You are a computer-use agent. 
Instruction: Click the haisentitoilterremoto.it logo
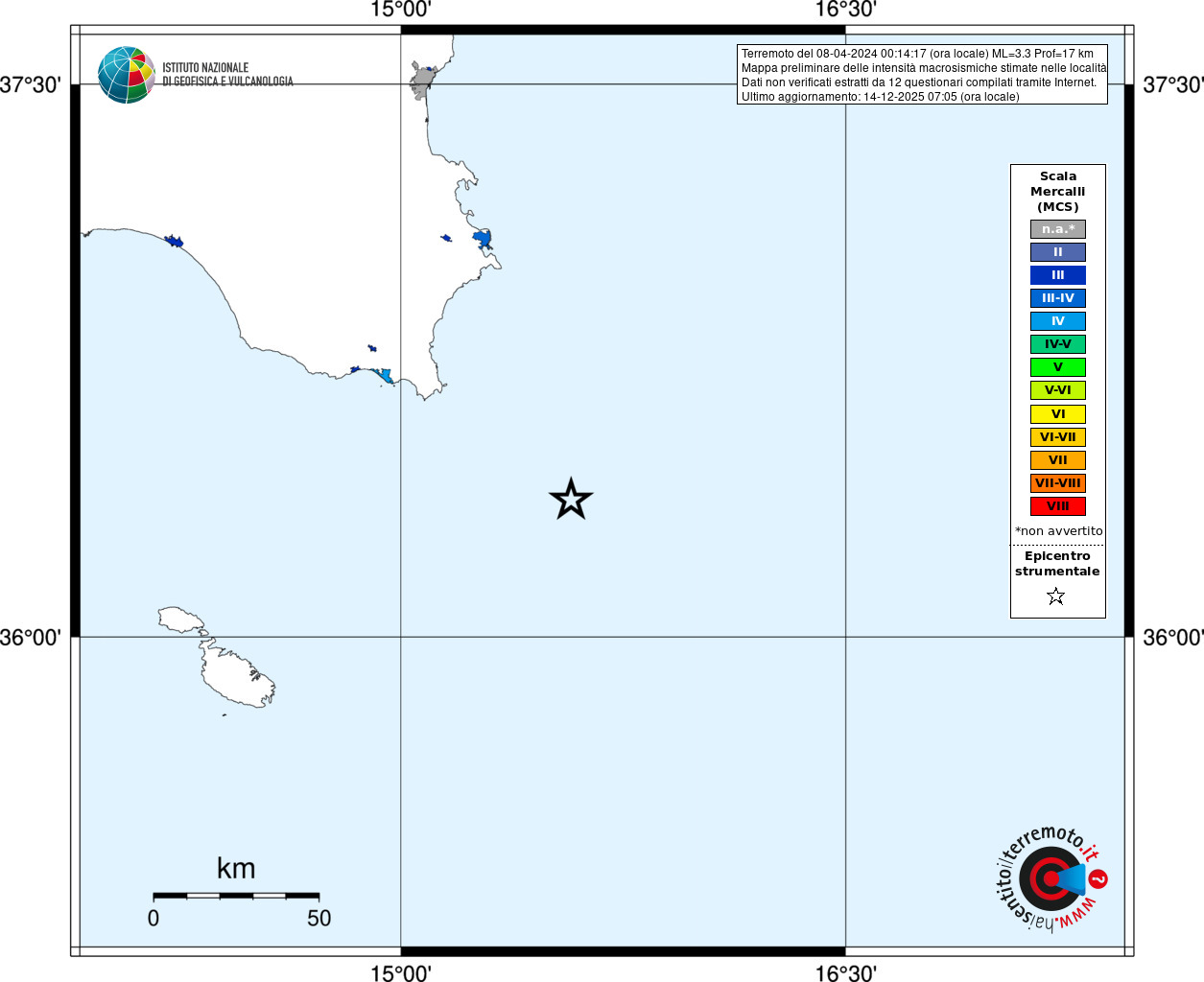click(x=1051, y=877)
